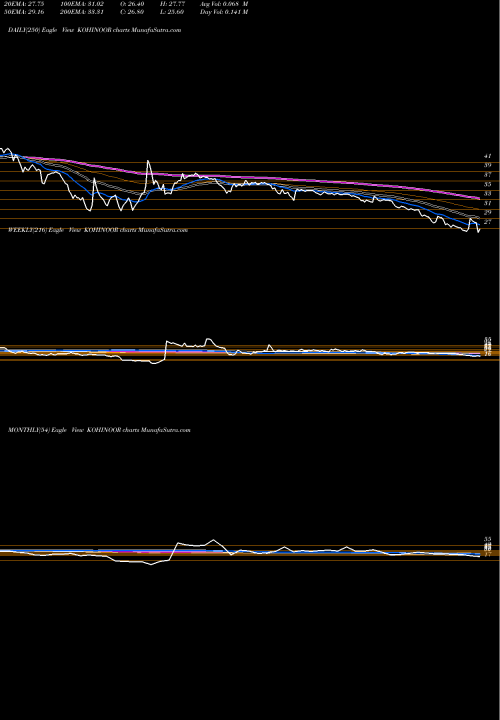Select the open price O: 26.40
The height and width of the screenshot is (720, 500).
pos(132,3)
